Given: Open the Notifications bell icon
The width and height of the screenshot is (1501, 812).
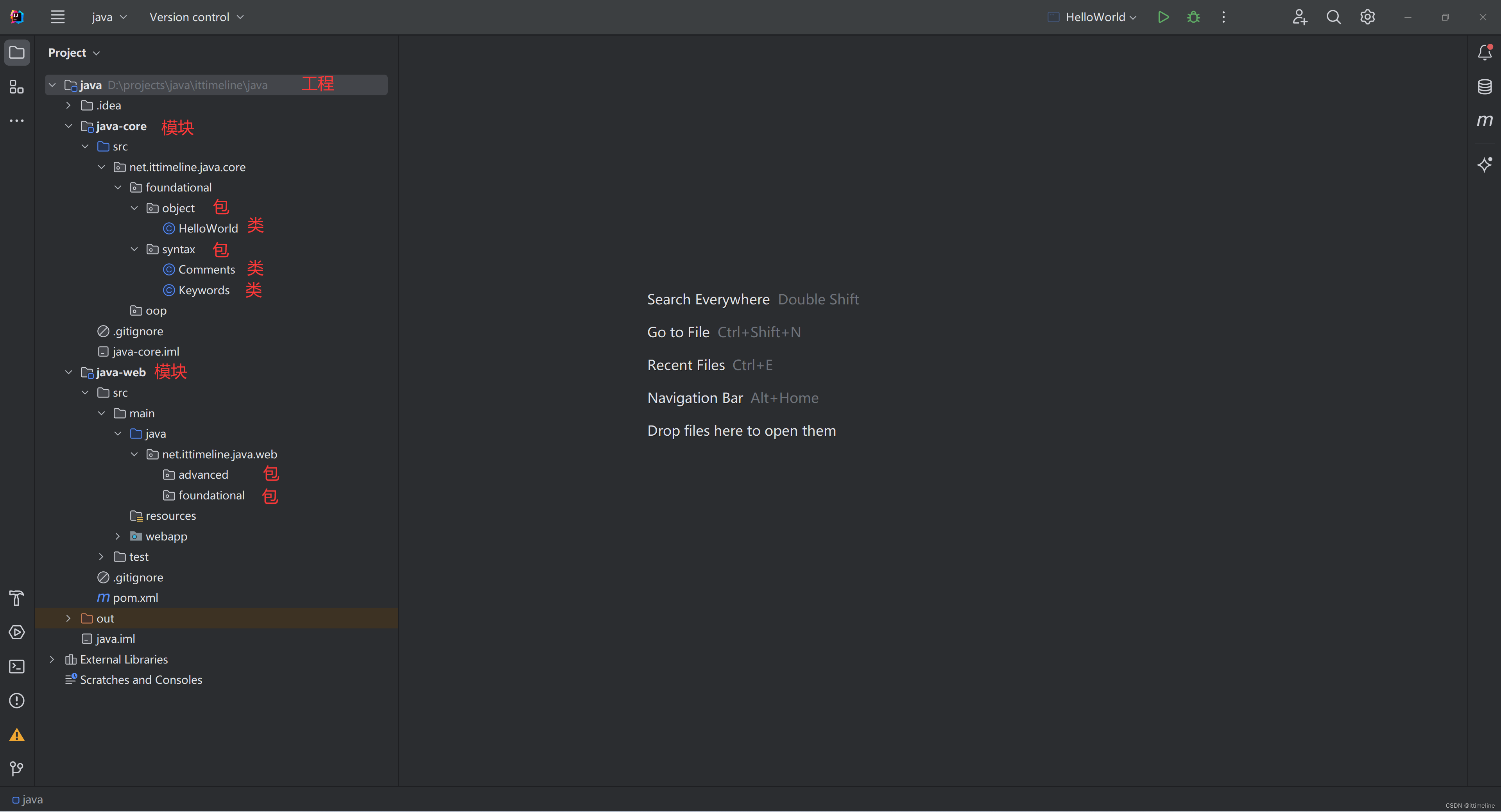Looking at the screenshot, I should pos(1484,52).
